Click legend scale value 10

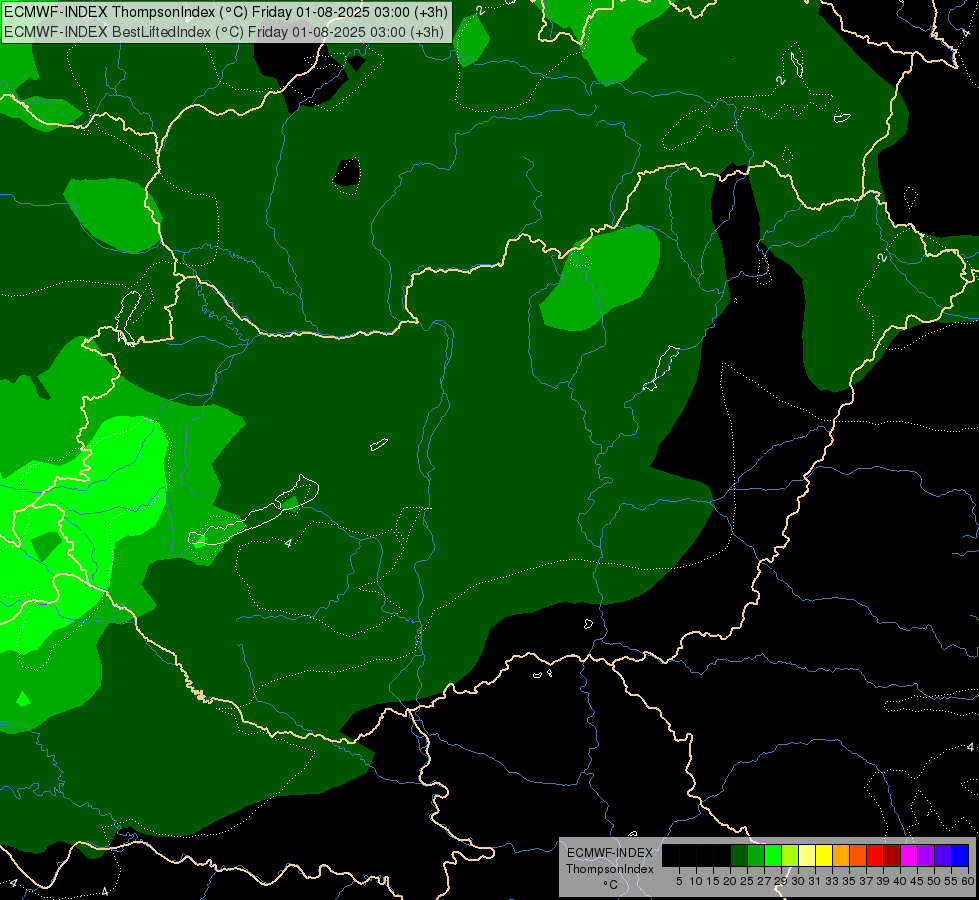tap(696, 881)
